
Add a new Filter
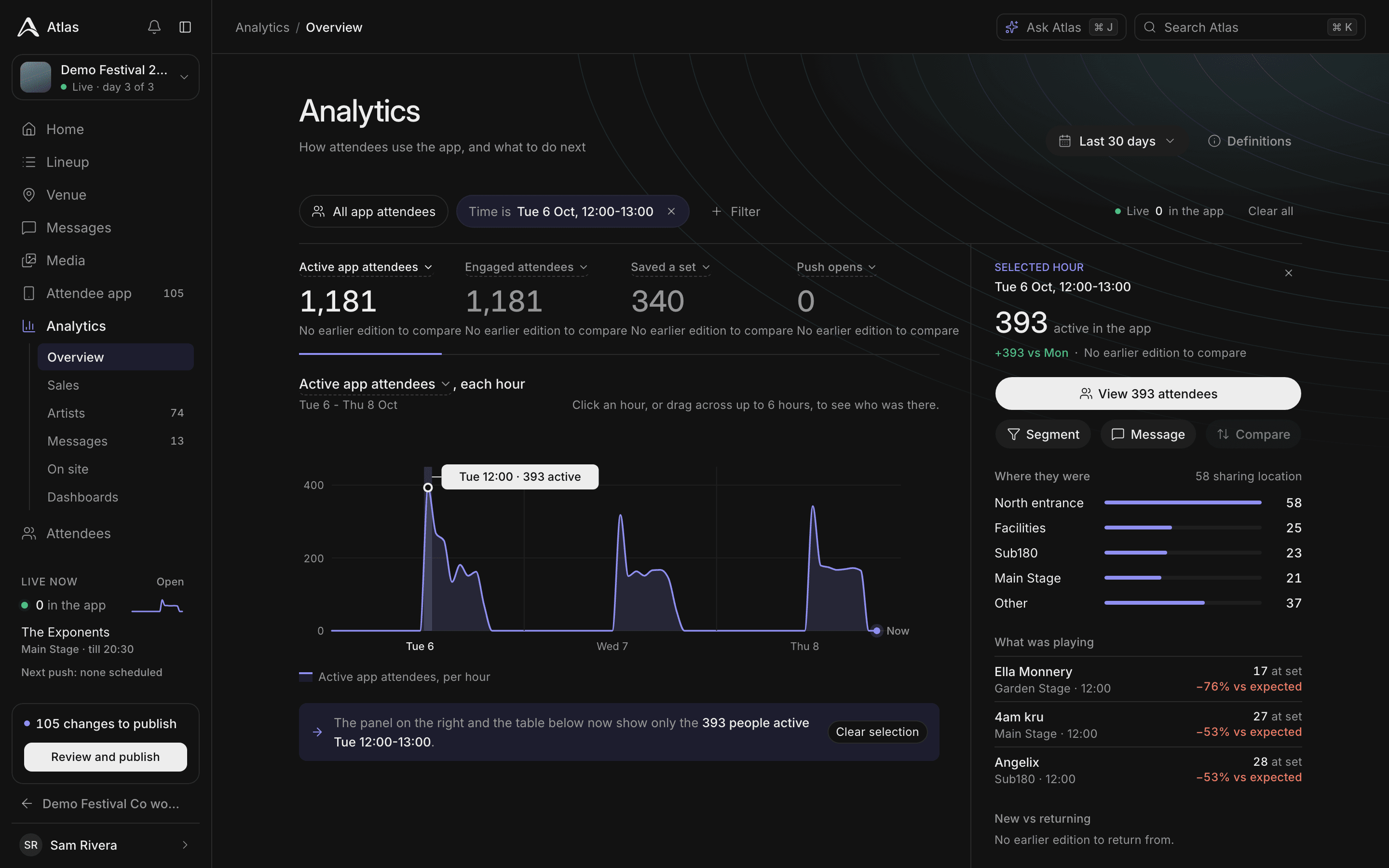[736, 211]
